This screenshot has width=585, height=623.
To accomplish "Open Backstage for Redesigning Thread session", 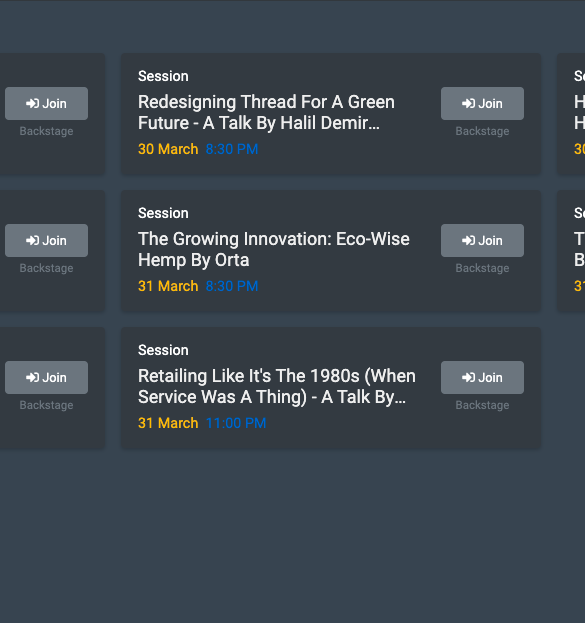I will [482, 131].
